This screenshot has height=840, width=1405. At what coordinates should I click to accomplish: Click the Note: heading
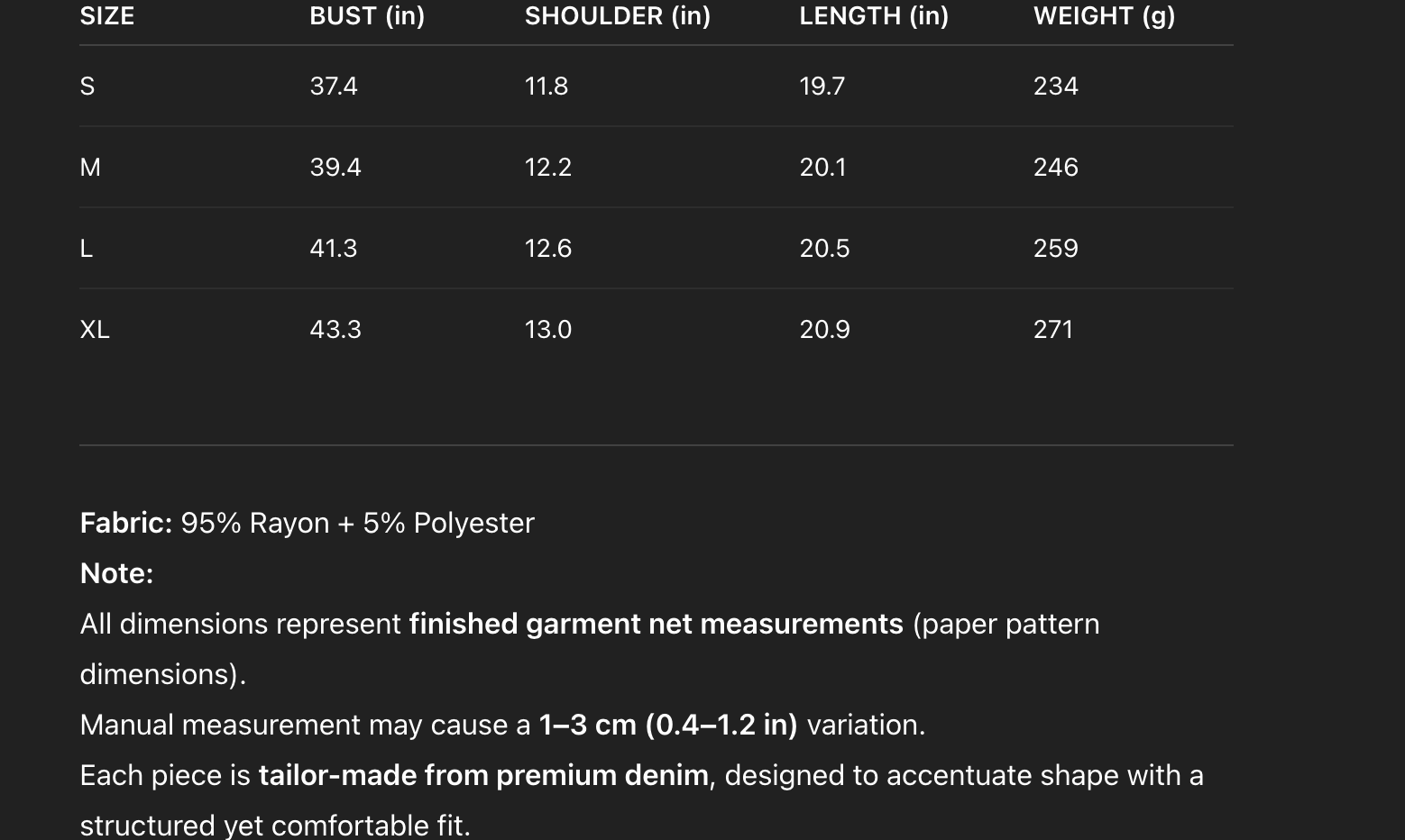tap(116, 574)
